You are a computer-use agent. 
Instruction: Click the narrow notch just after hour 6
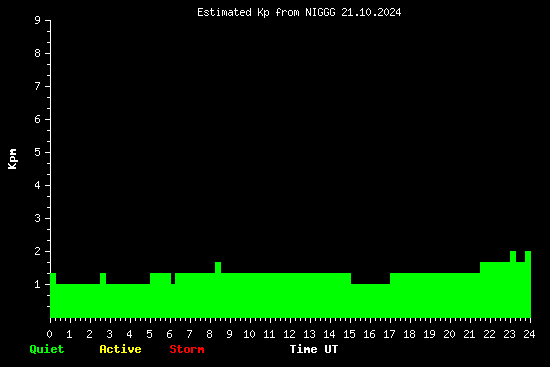173,279
